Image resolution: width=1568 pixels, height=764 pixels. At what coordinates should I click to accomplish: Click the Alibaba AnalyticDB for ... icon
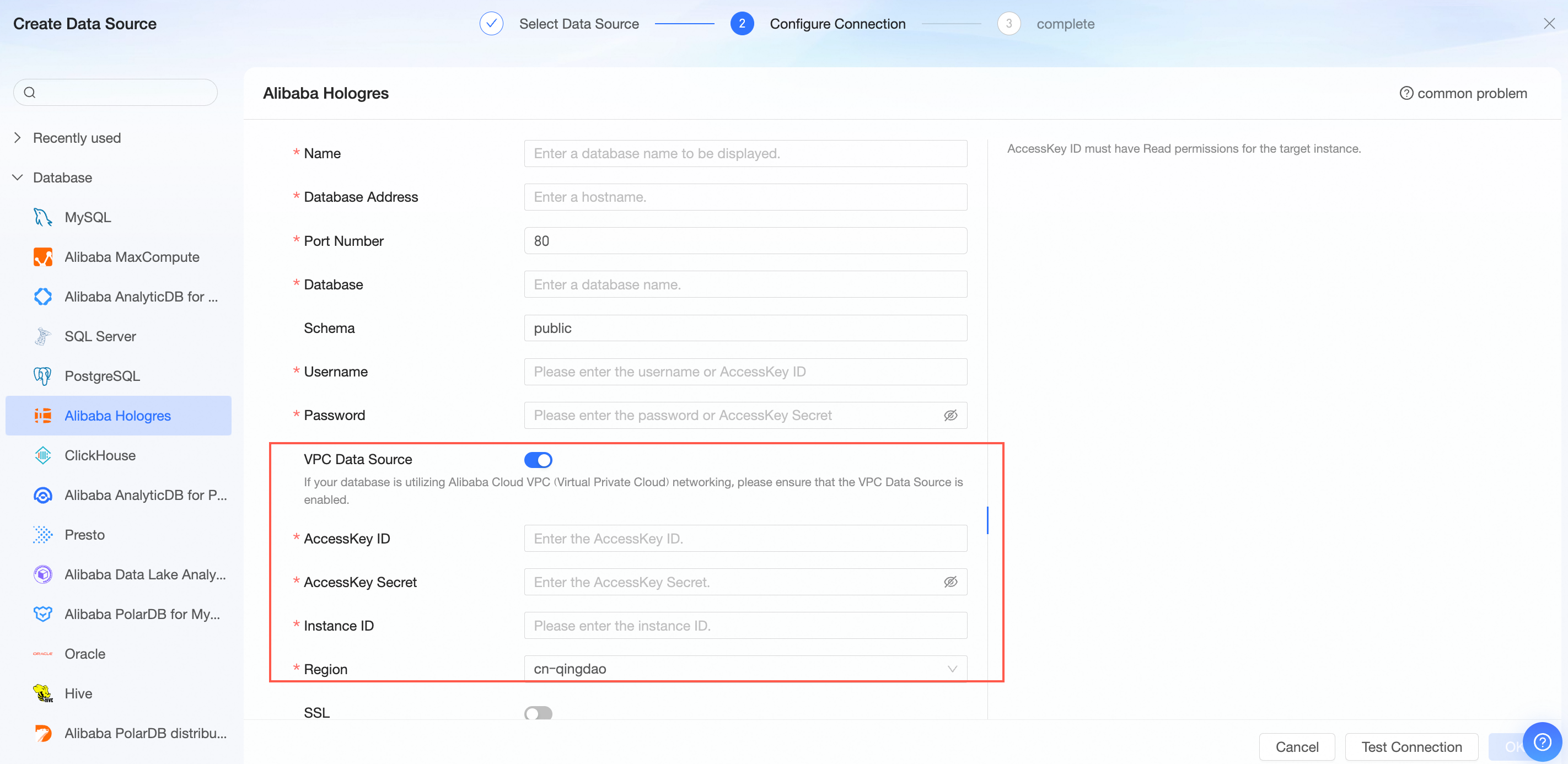pos(42,297)
